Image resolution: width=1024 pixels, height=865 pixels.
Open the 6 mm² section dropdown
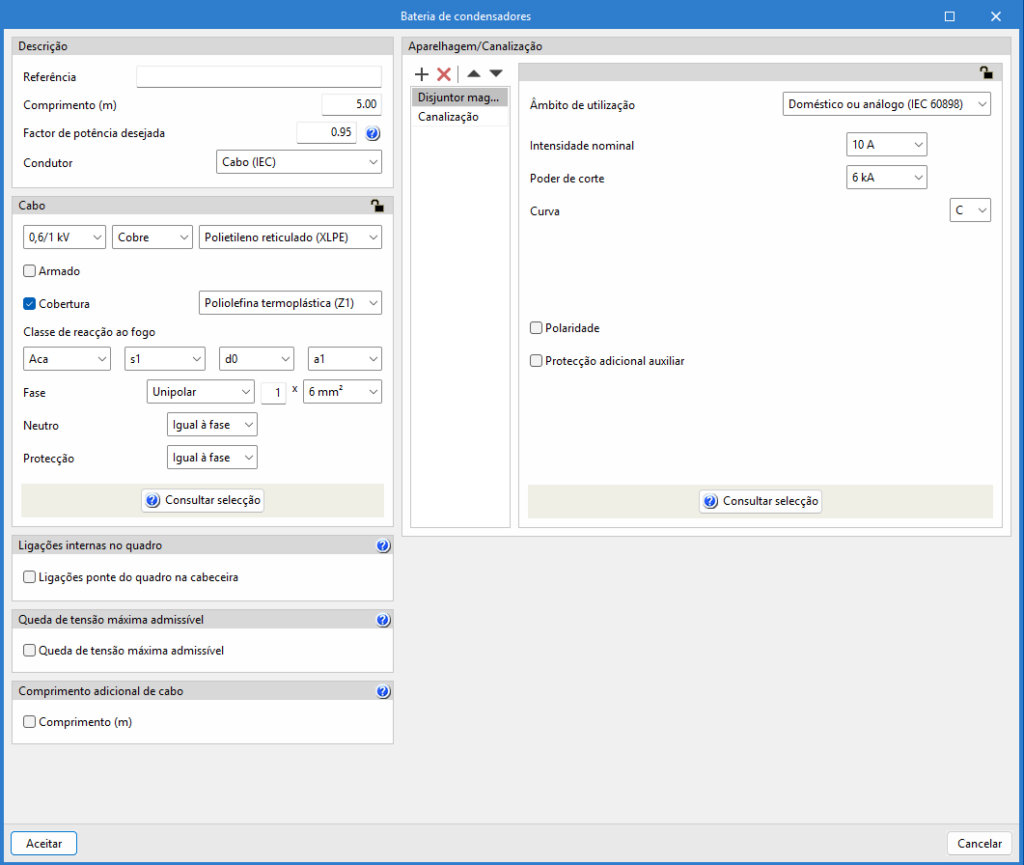(343, 392)
